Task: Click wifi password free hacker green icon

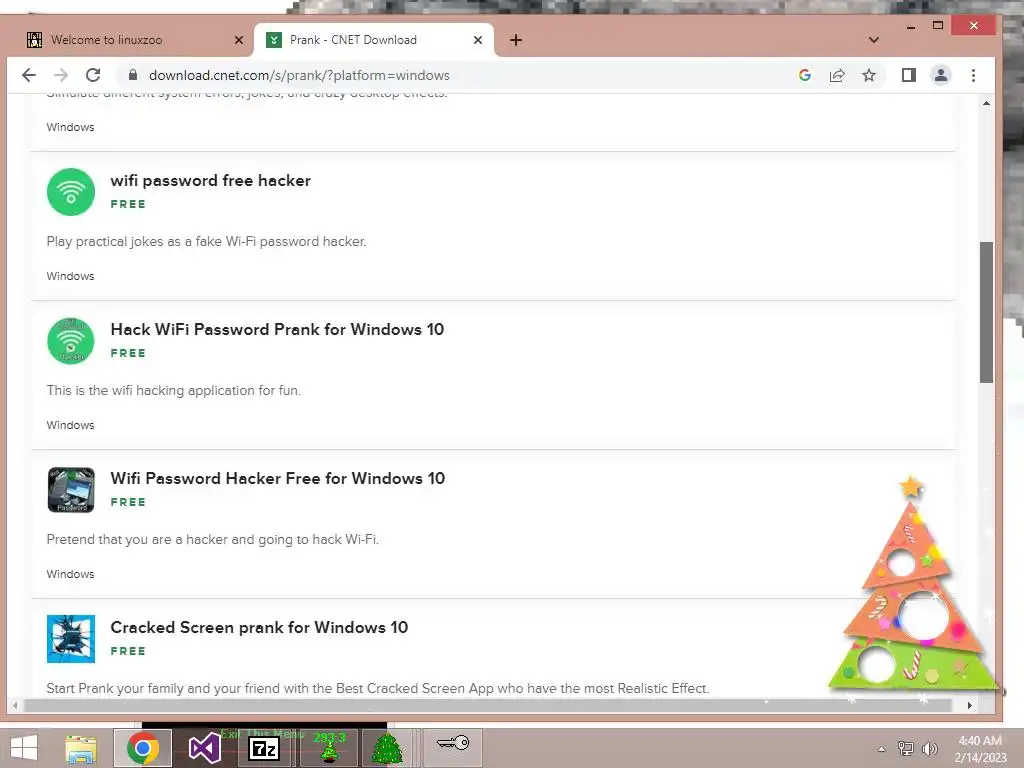Action: point(71,192)
